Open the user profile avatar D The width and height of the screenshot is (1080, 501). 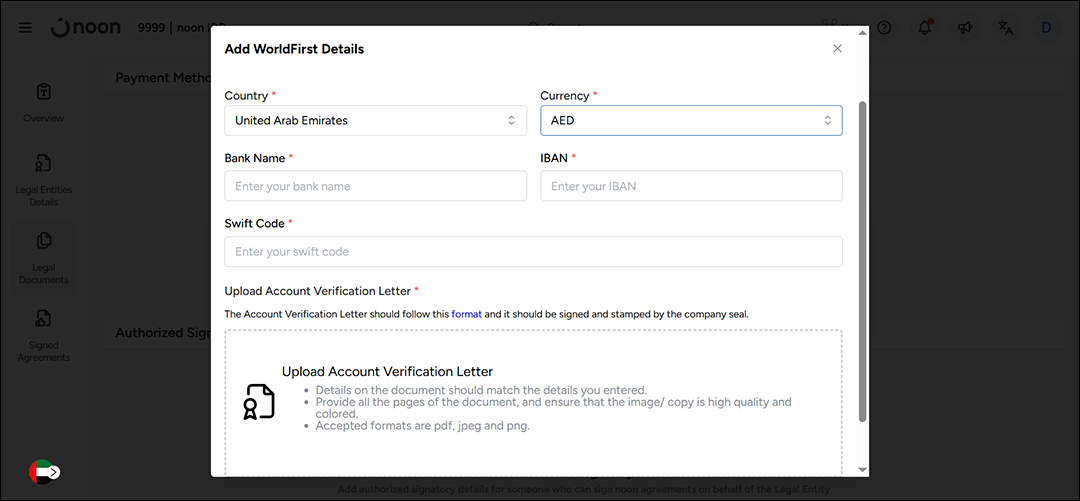[x=1046, y=28]
